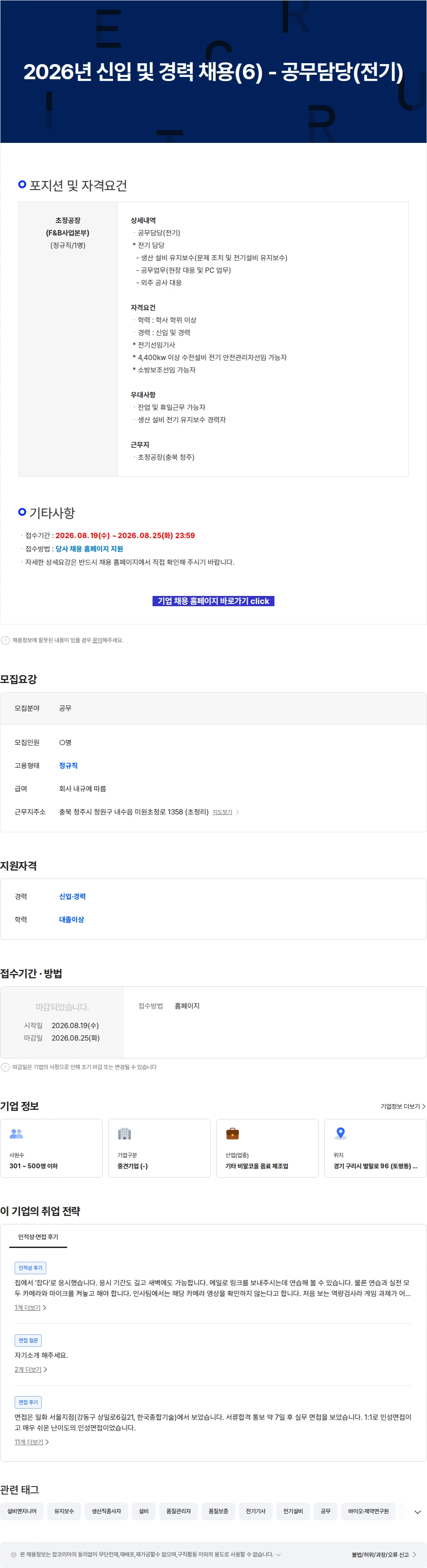This screenshot has width=427, height=1568.
Task: Click the grey circle icon in footer notice
Action: pos(14,1554)
